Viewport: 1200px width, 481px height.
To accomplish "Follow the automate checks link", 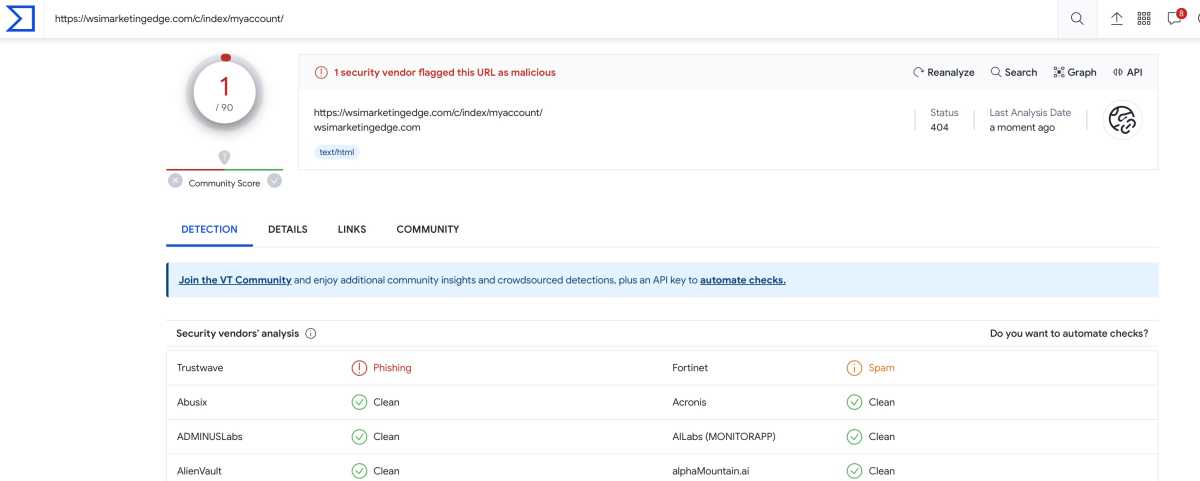I will (x=743, y=280).
